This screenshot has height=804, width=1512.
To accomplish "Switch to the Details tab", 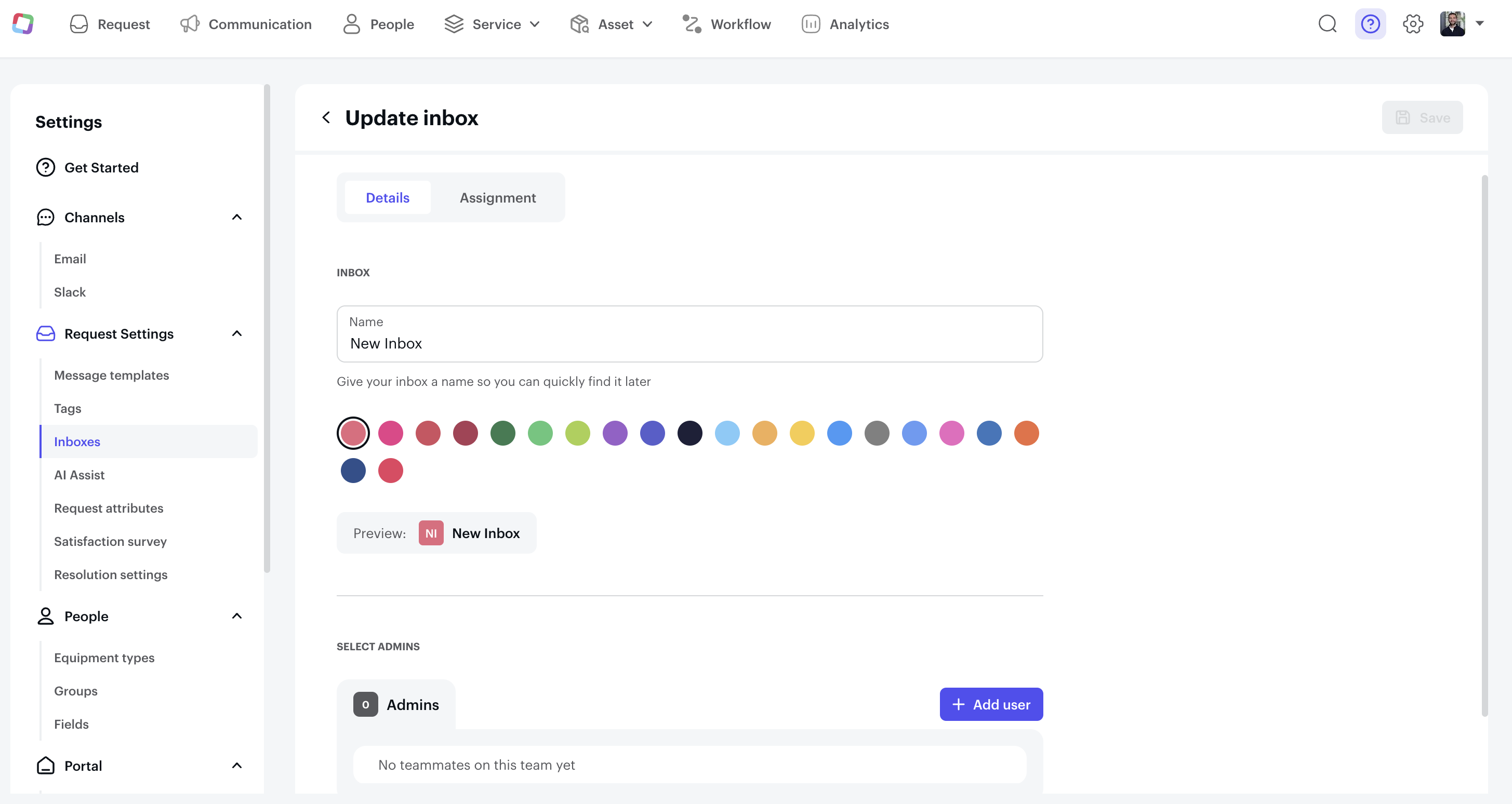I will [388, 197].
